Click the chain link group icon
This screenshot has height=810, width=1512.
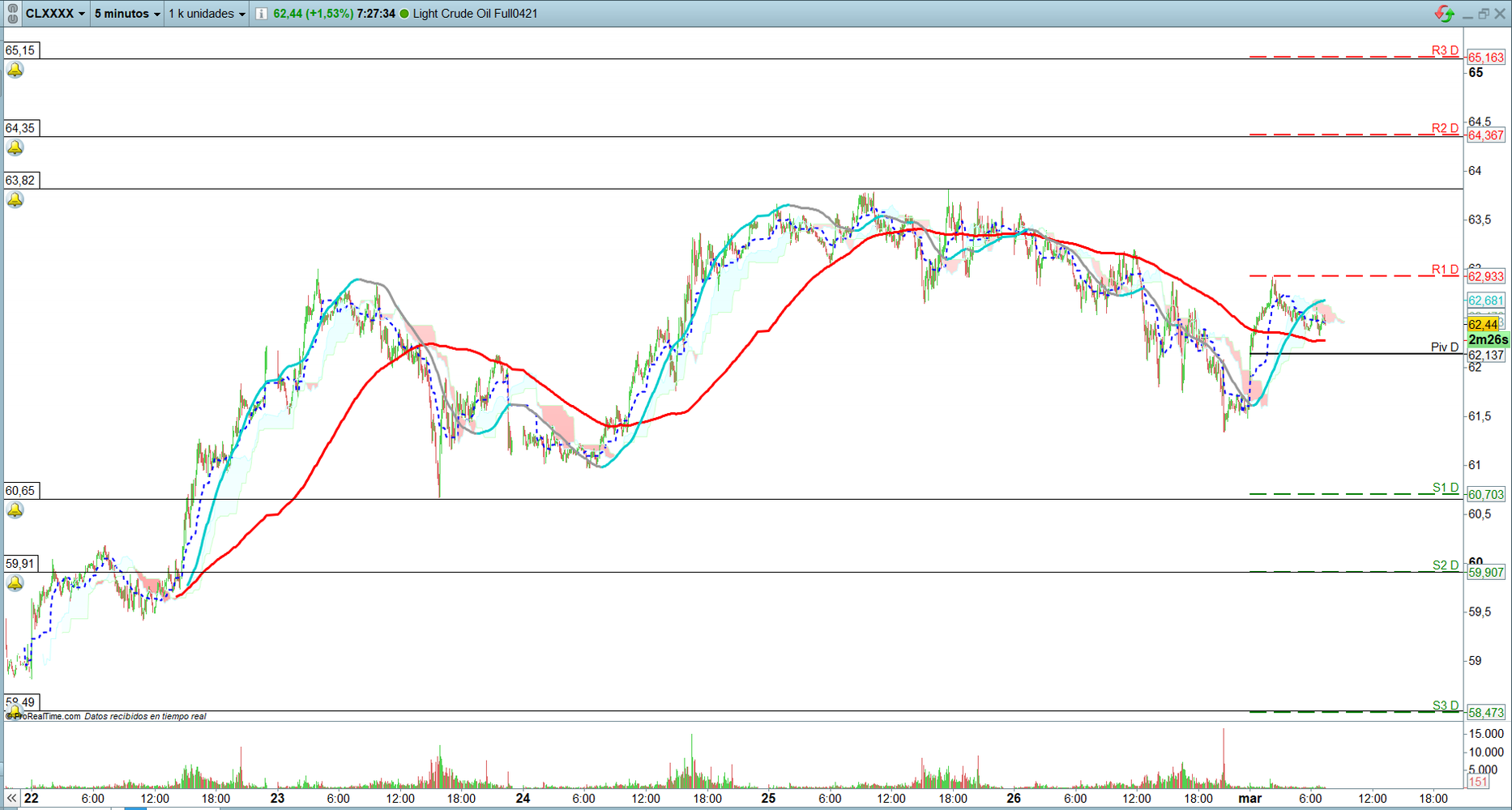12,13
